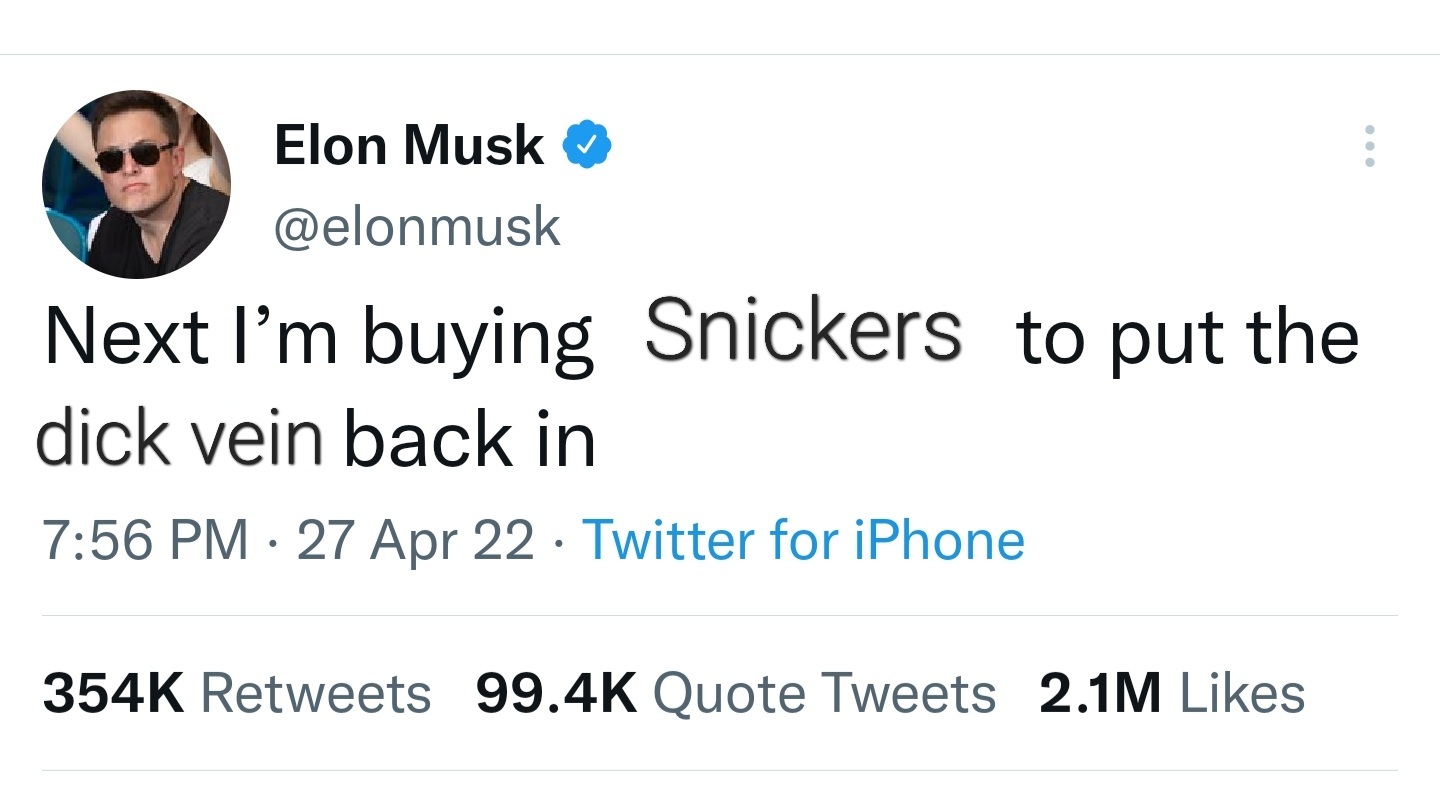The width and height of the screenshot is (1440, 812).
Task: Click the text 'Next I'm buying'
Action: [x=318, y=338]
